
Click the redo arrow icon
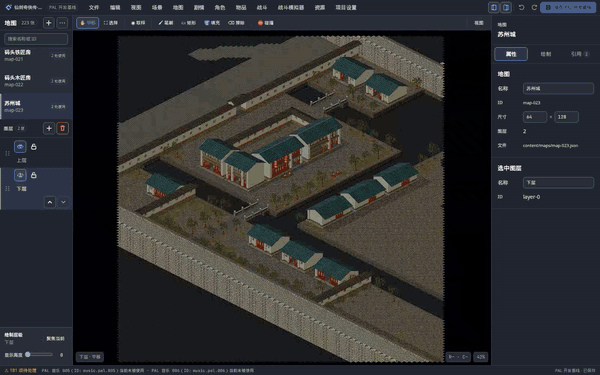point(534,8)
